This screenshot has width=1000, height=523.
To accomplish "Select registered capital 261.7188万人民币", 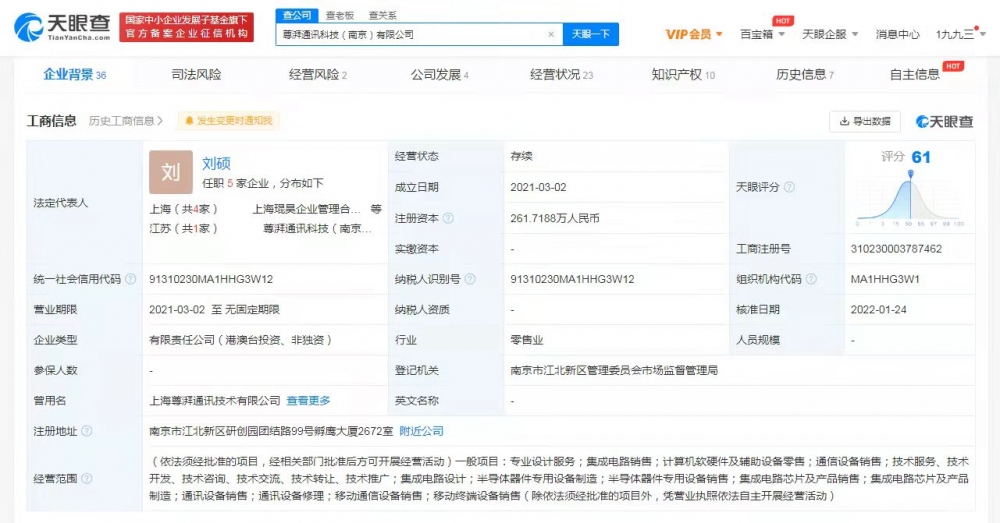I will pyautogui.click(x=555, y=218).
